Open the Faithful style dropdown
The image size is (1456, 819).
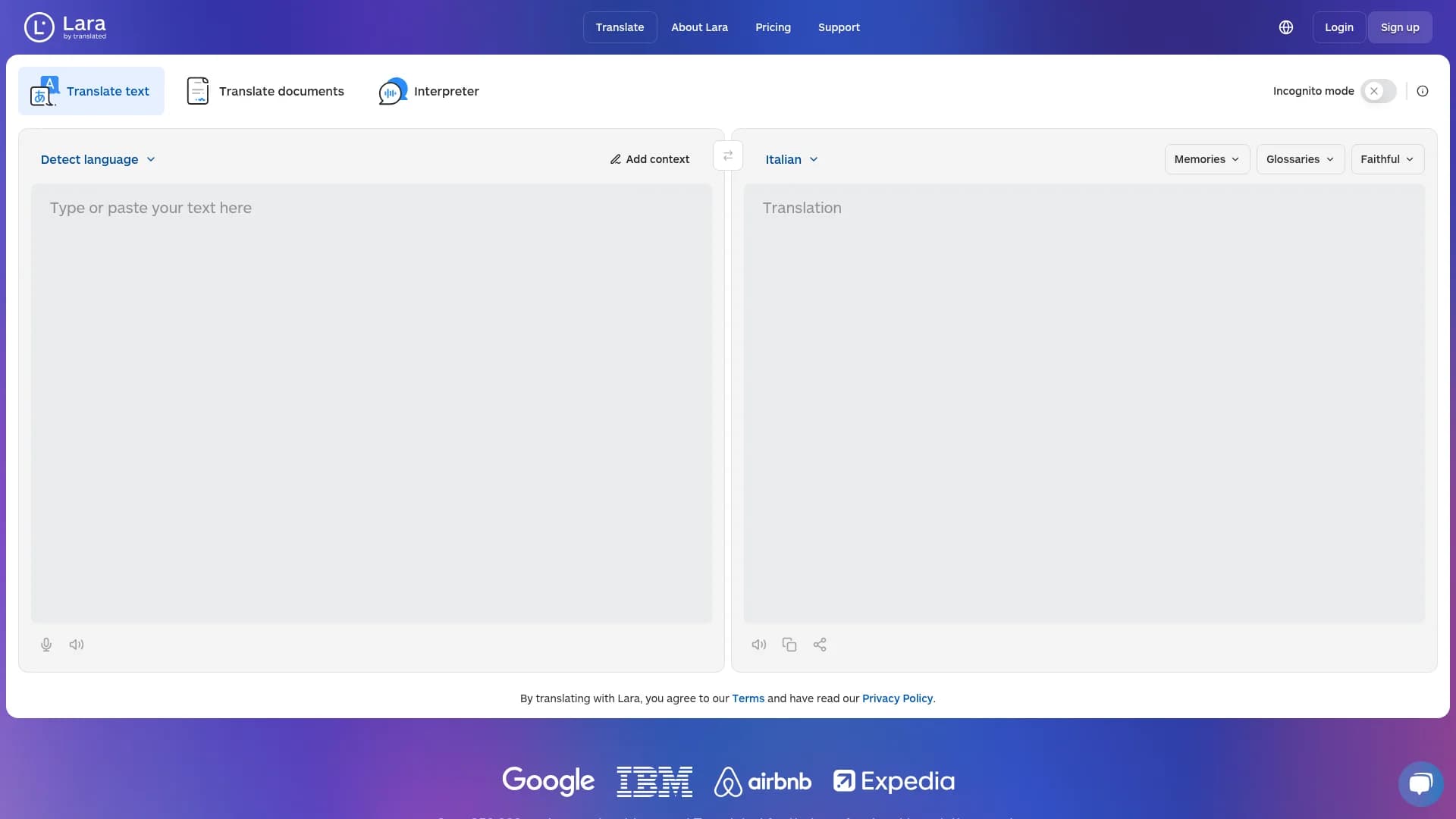click(1388, 159)
